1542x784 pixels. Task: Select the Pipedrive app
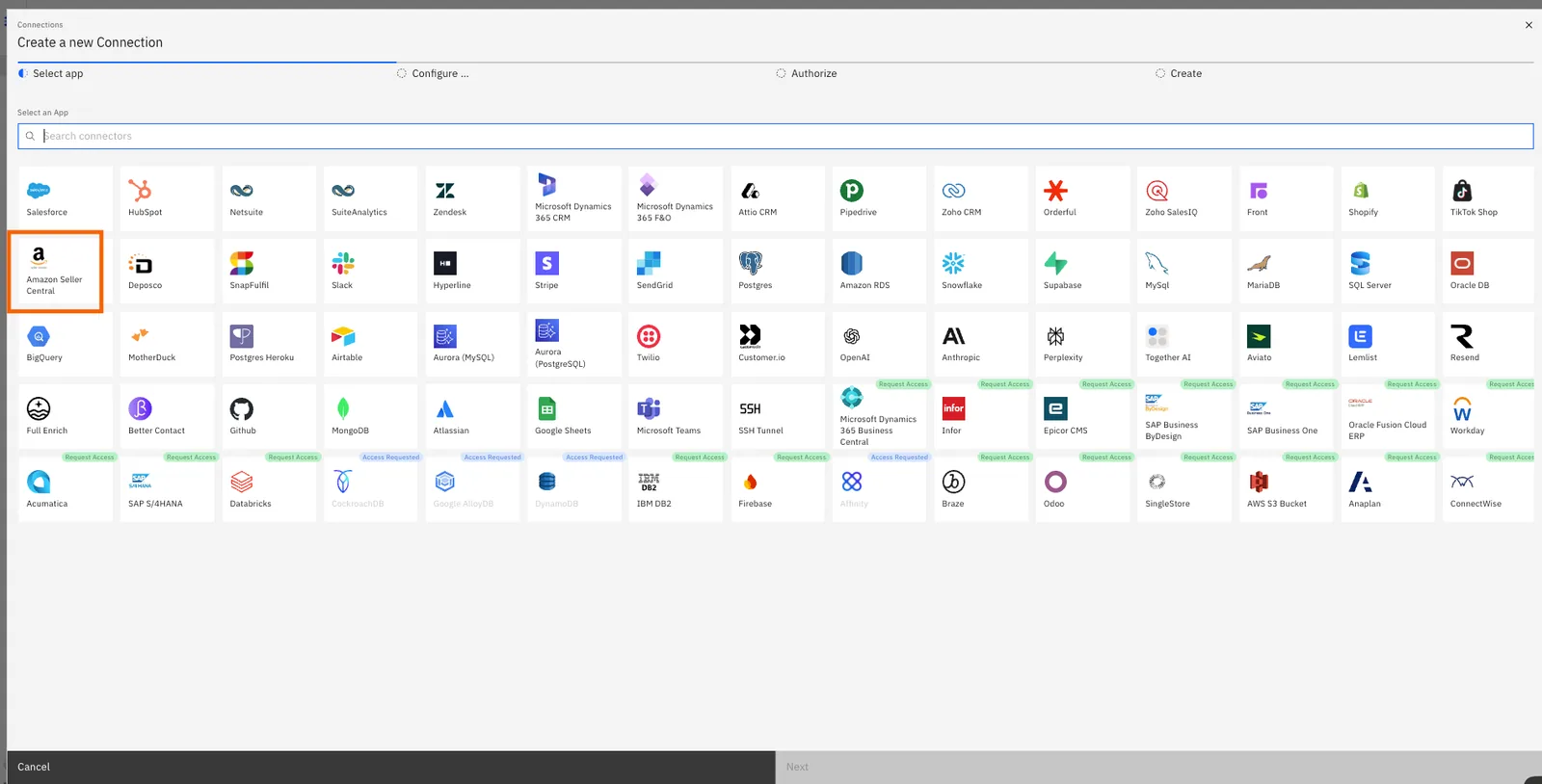point(879,198)
